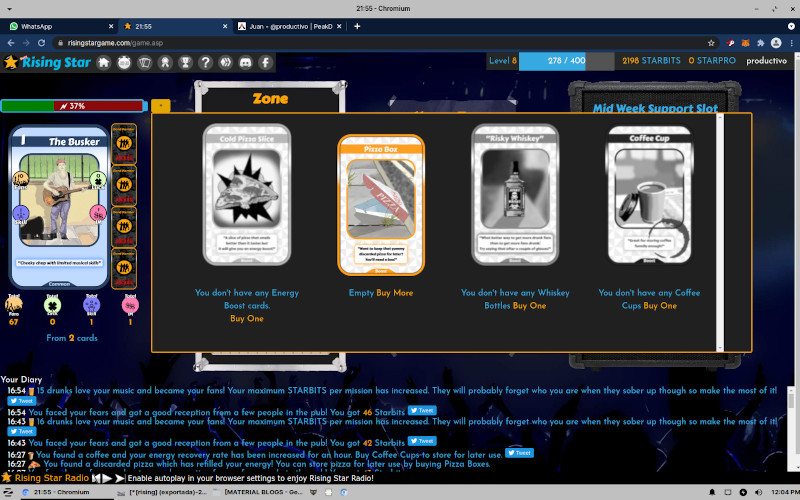Click the Rising Star logo
Viewport: 800px width, 500px height.
click(x=47, y=62)
